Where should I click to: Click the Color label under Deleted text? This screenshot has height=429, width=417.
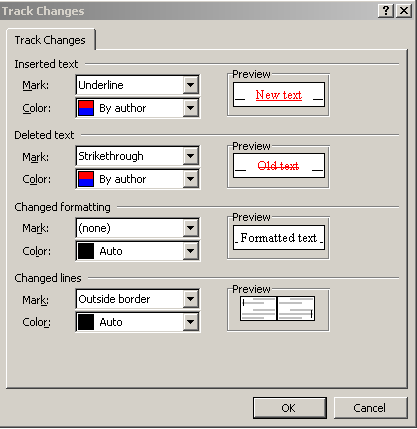pos(37,179)
